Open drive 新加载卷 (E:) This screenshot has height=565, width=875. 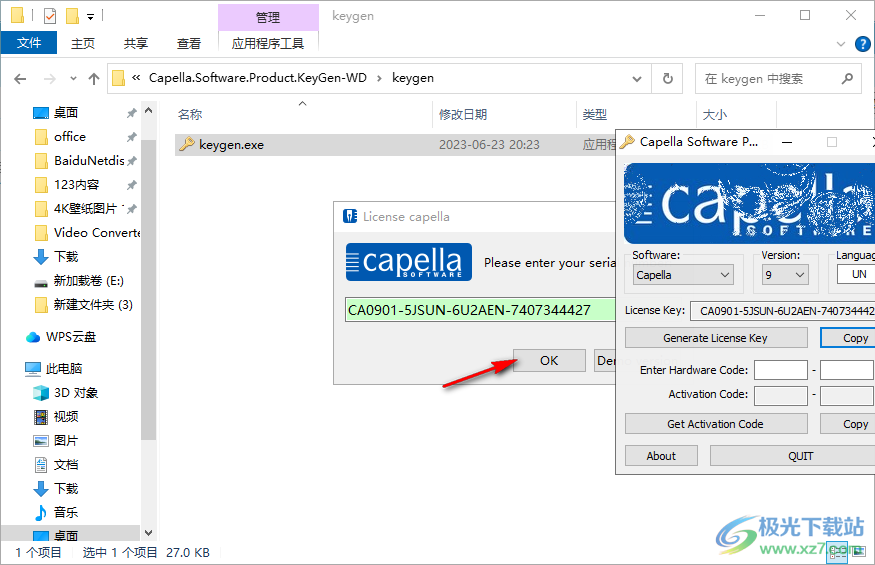coord(88,281)
